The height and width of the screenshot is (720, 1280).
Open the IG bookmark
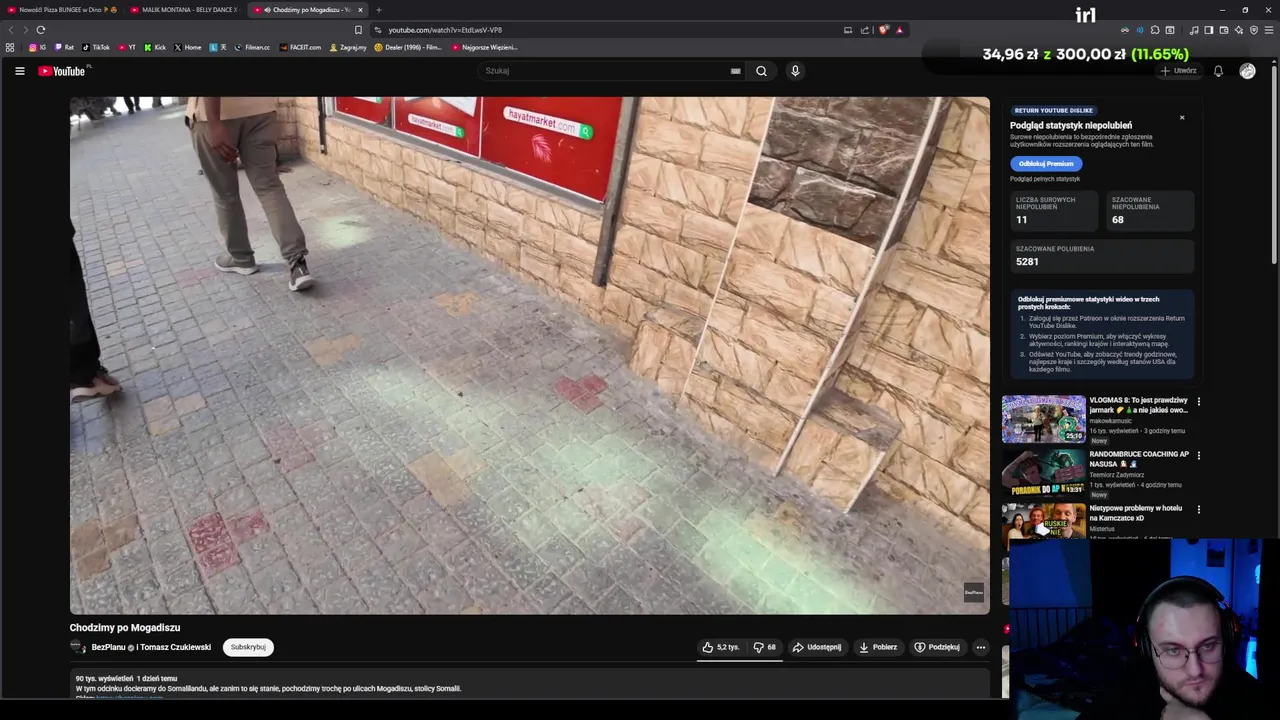point(37,47)
